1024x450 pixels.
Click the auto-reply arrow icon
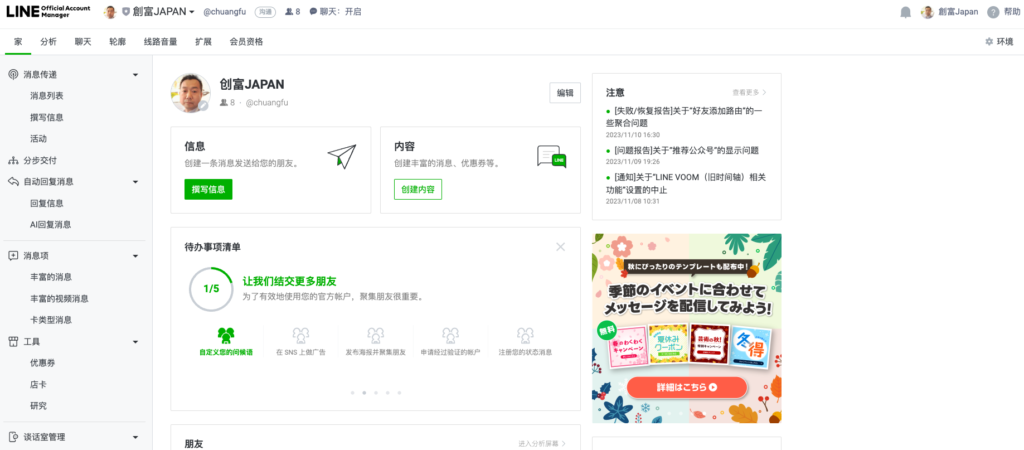click(x=13, y=182)
